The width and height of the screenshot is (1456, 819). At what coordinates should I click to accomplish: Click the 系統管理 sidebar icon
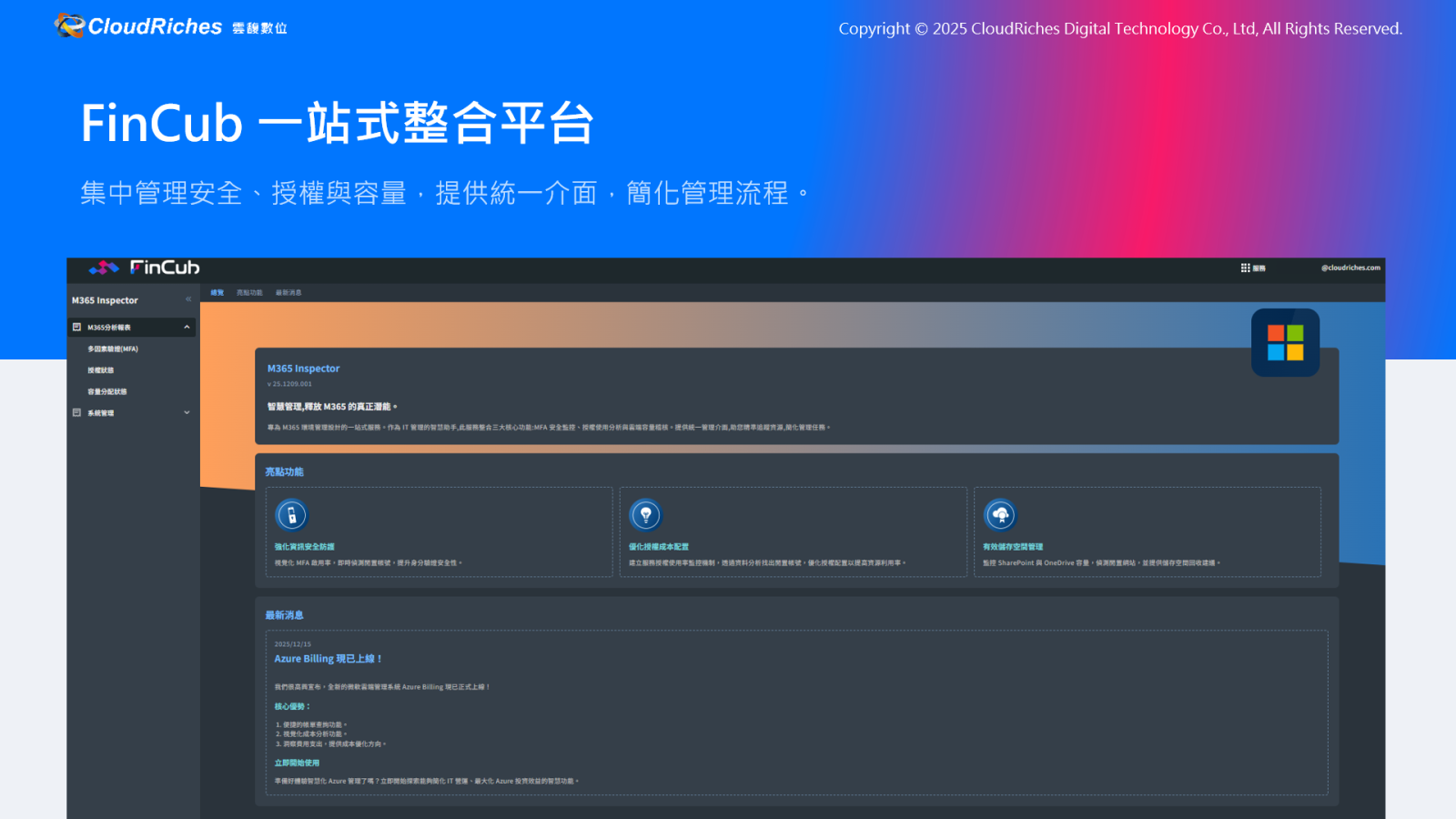[x=76, y=412]
